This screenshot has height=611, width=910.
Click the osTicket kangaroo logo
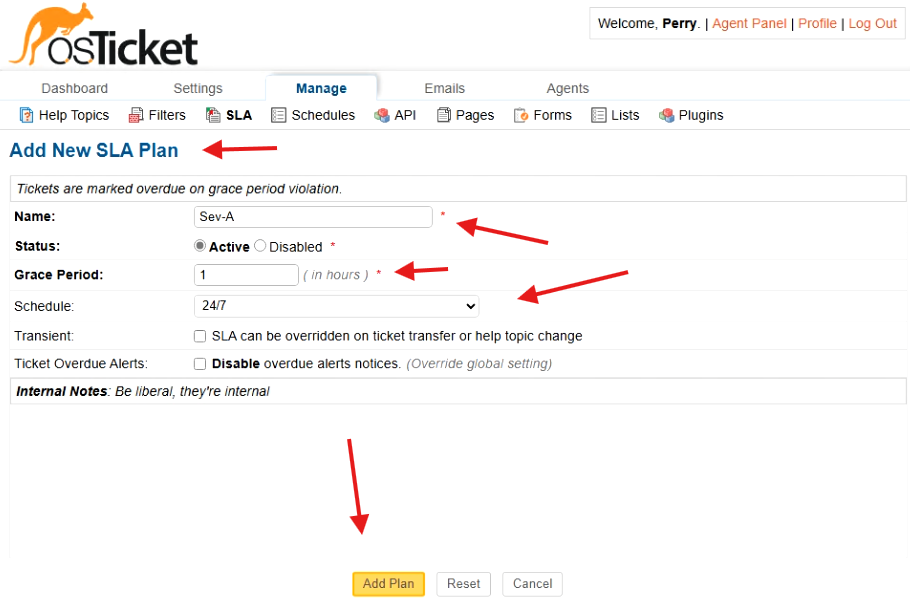point(104,35)
